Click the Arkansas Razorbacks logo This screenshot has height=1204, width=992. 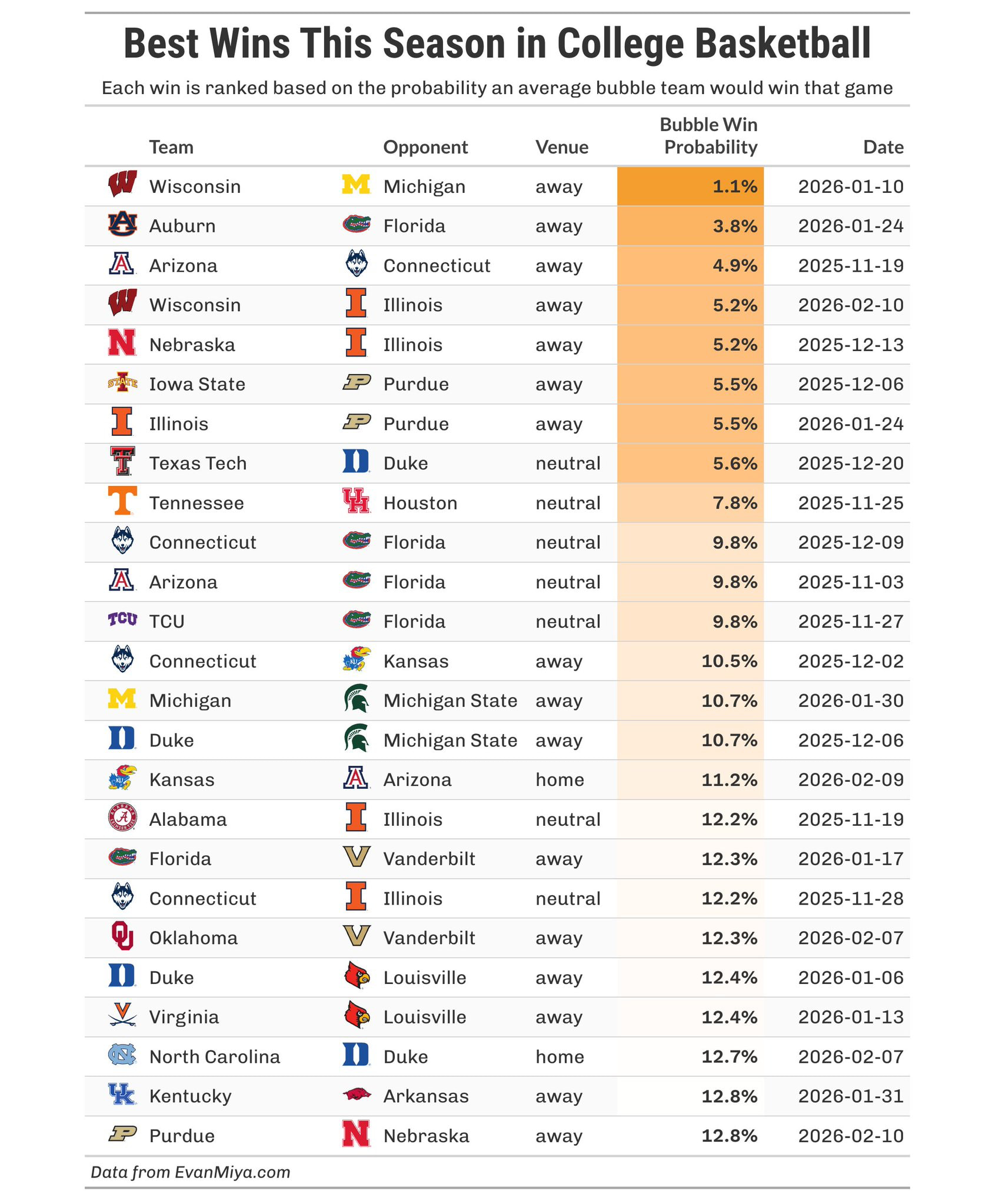click(x=356, y=1095)
